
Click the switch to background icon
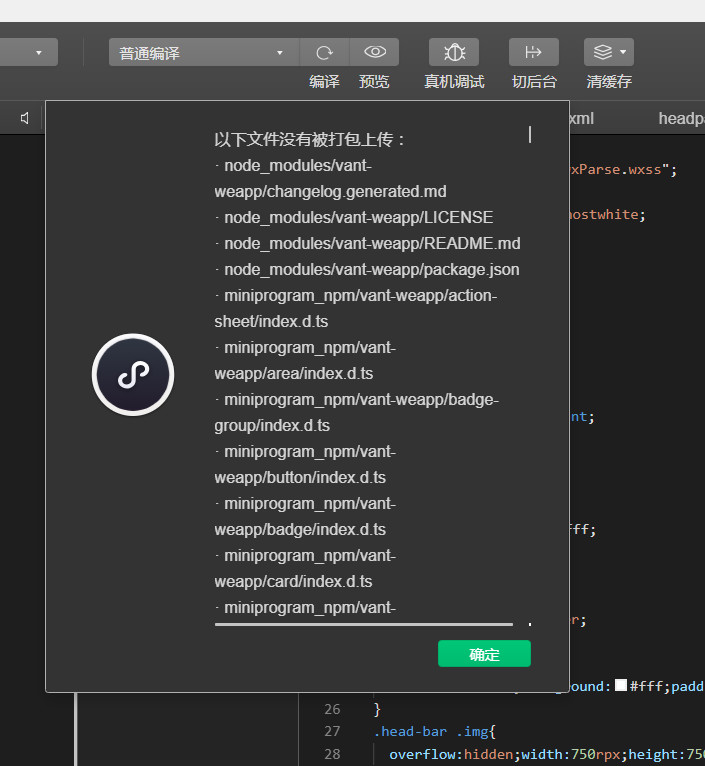(534, 52)
